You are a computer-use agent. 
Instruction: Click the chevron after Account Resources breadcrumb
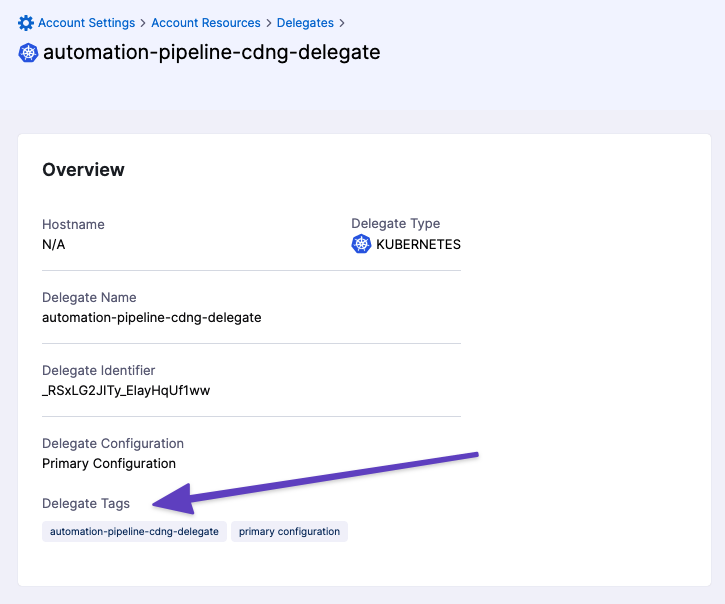coord(269,23)
